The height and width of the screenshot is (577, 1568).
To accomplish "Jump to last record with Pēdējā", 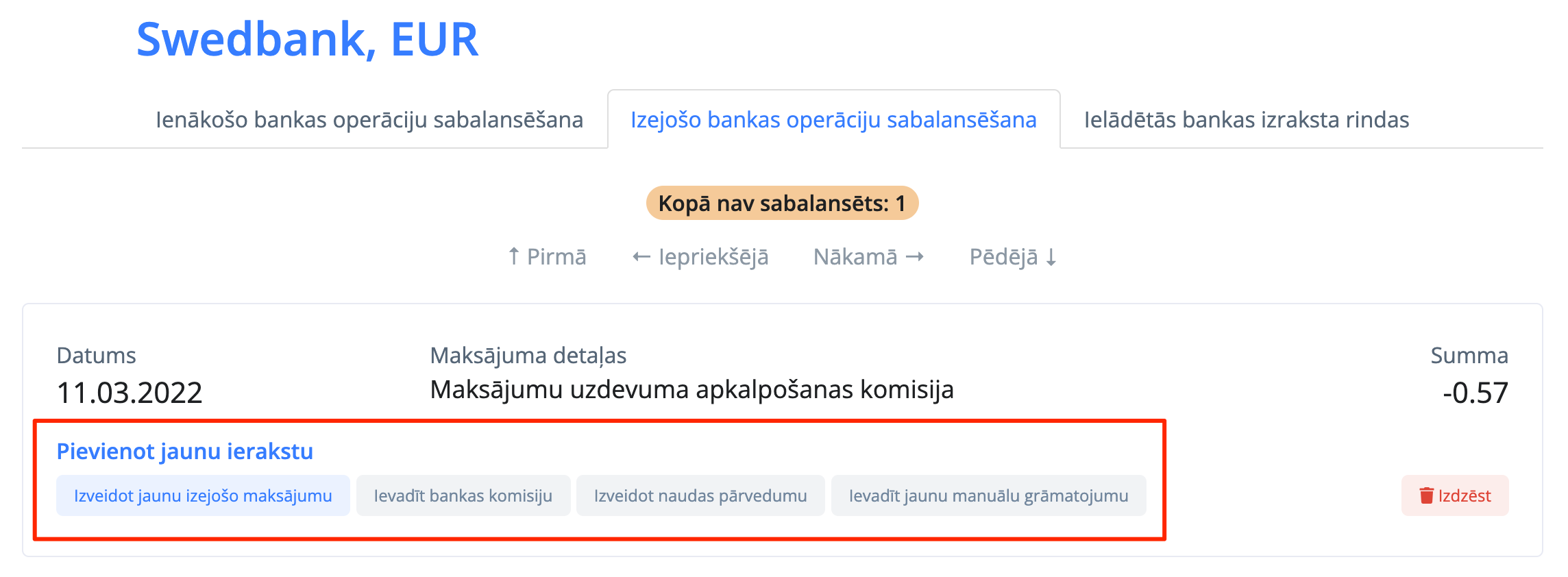I will click(x=1013, y=257).
